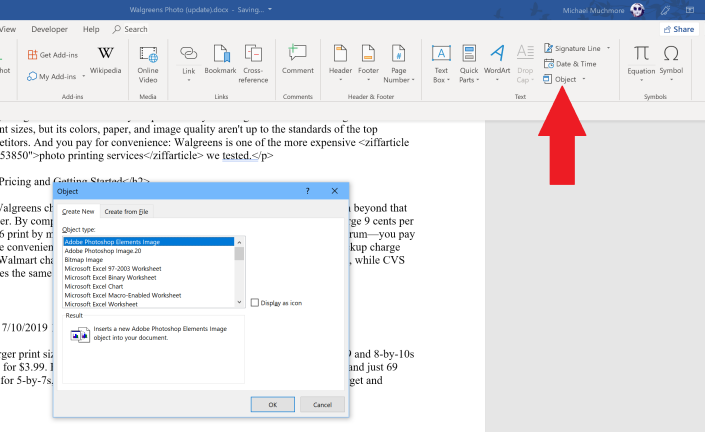Screen dimensions: 705x432
Task: Click the Object insert icon
Action: click(x=547, y=79)
